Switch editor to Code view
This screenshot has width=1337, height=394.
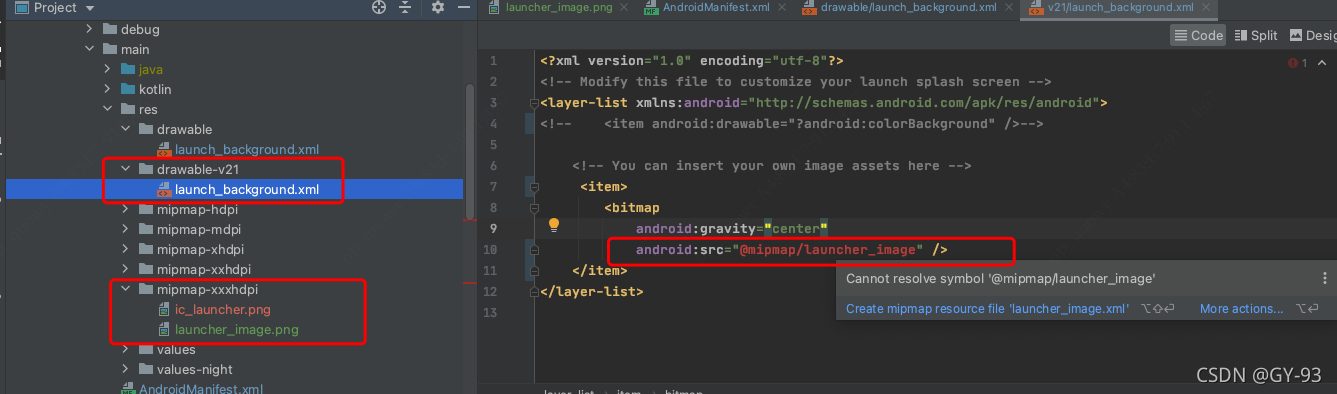[x=1198, y=35]
